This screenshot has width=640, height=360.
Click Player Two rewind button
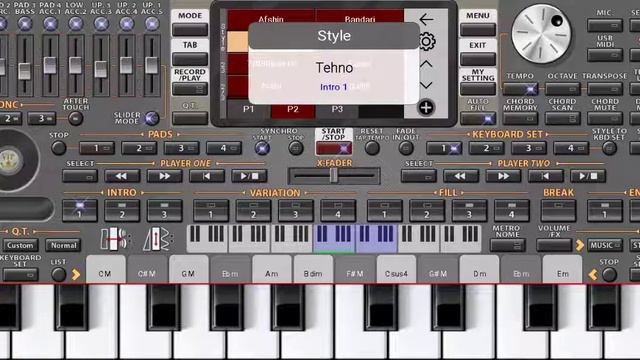[x=460, y=176]
